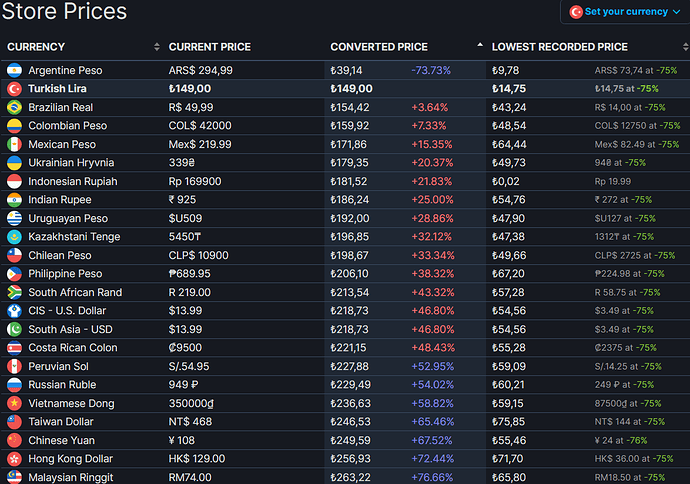Click the Brazilian Real flag icon
Screen dimensions: 690x484
click(15, 107)
